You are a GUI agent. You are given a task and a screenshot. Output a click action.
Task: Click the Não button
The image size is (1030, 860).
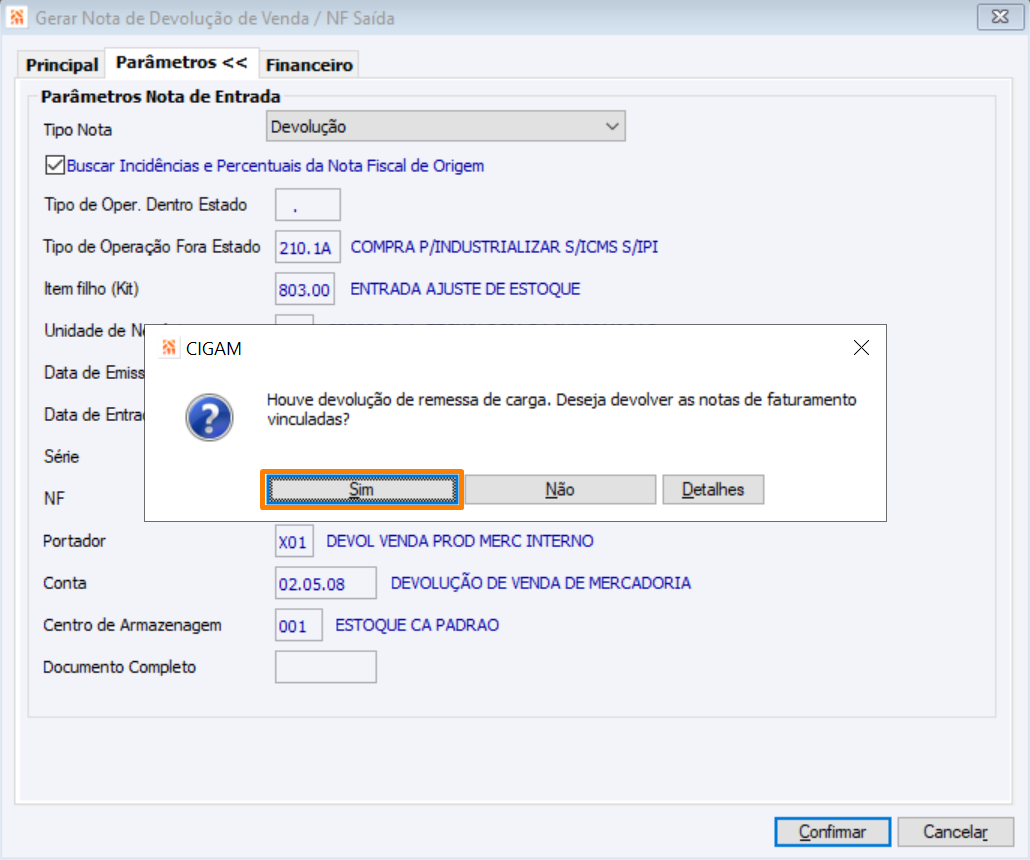pyautogui.click(x=560, y=489)
